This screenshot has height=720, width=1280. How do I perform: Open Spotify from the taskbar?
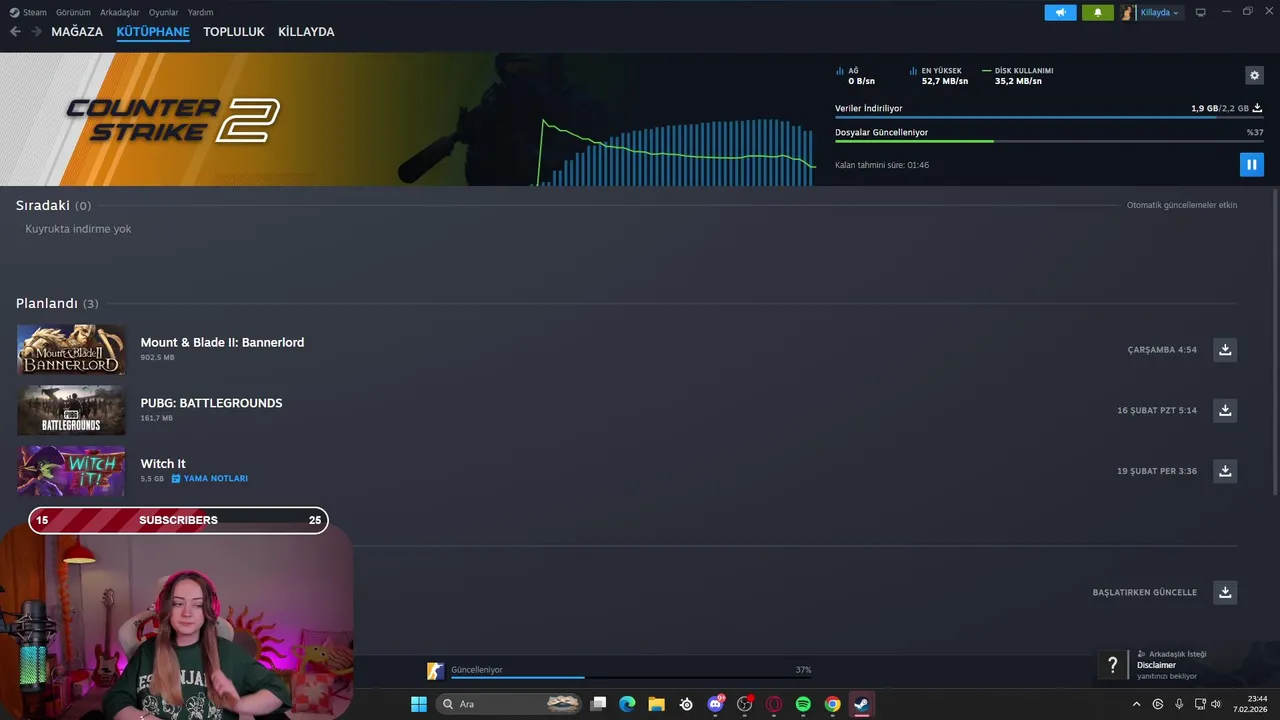coord(803,704)
